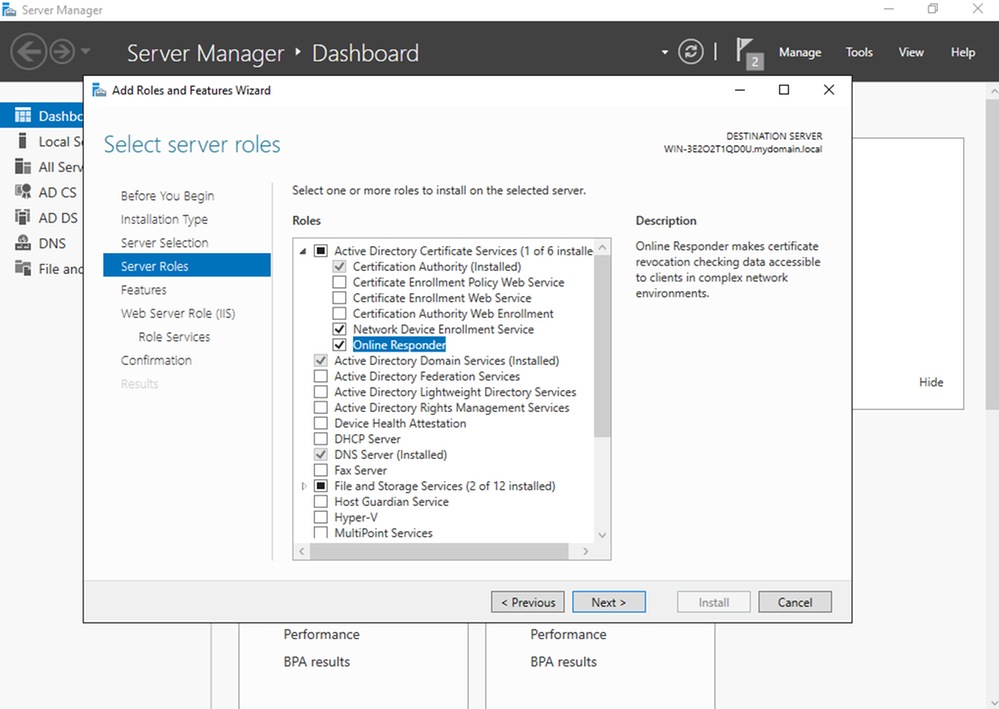Image resolution: width=999 pixels, height=709 pixels.
Task: Uncheck Online Responder checkbox
Action: pos(340,345)
